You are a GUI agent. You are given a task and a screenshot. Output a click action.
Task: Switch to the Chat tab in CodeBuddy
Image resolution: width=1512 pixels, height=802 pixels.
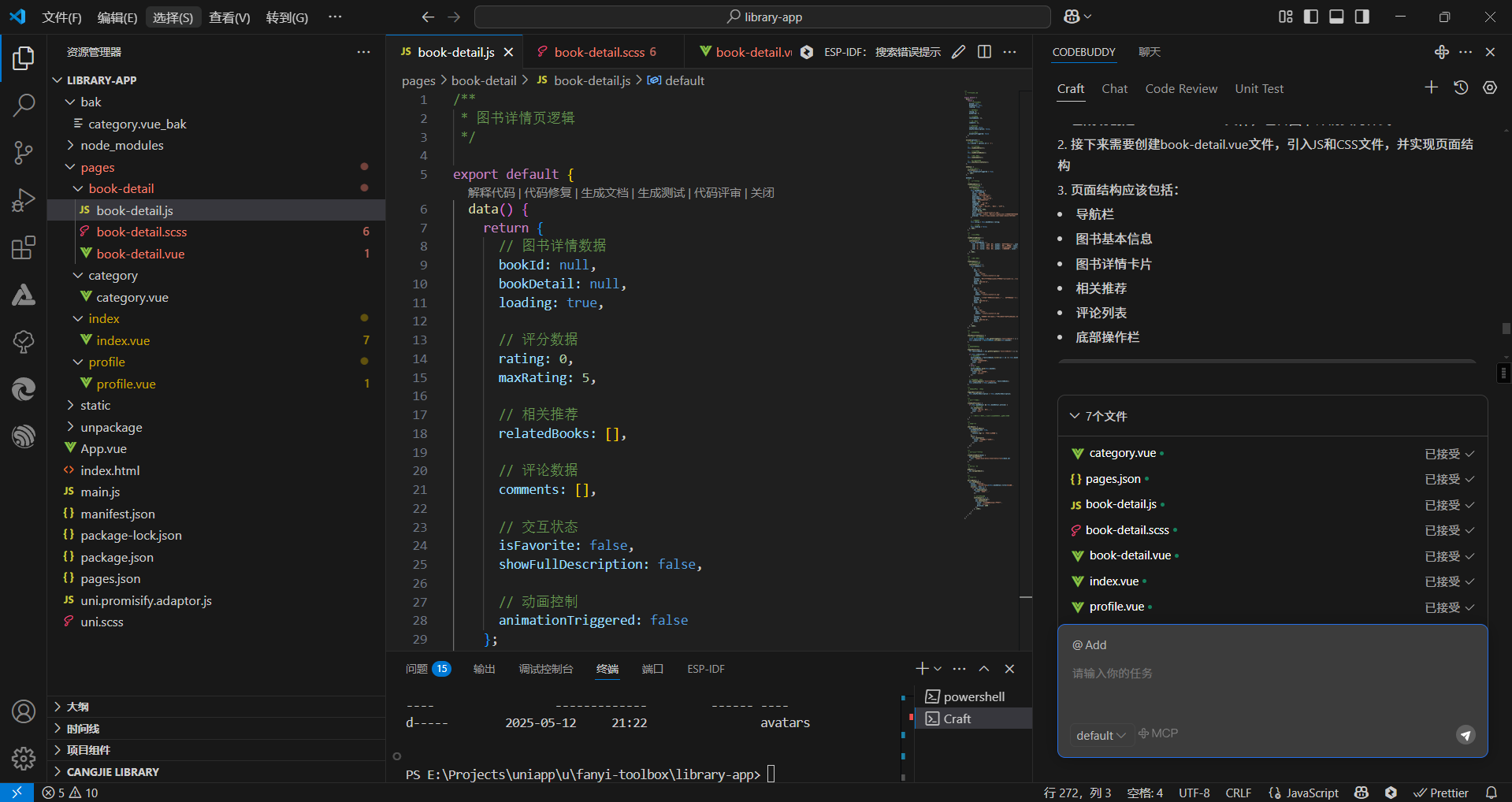(x=1114, y=89)
